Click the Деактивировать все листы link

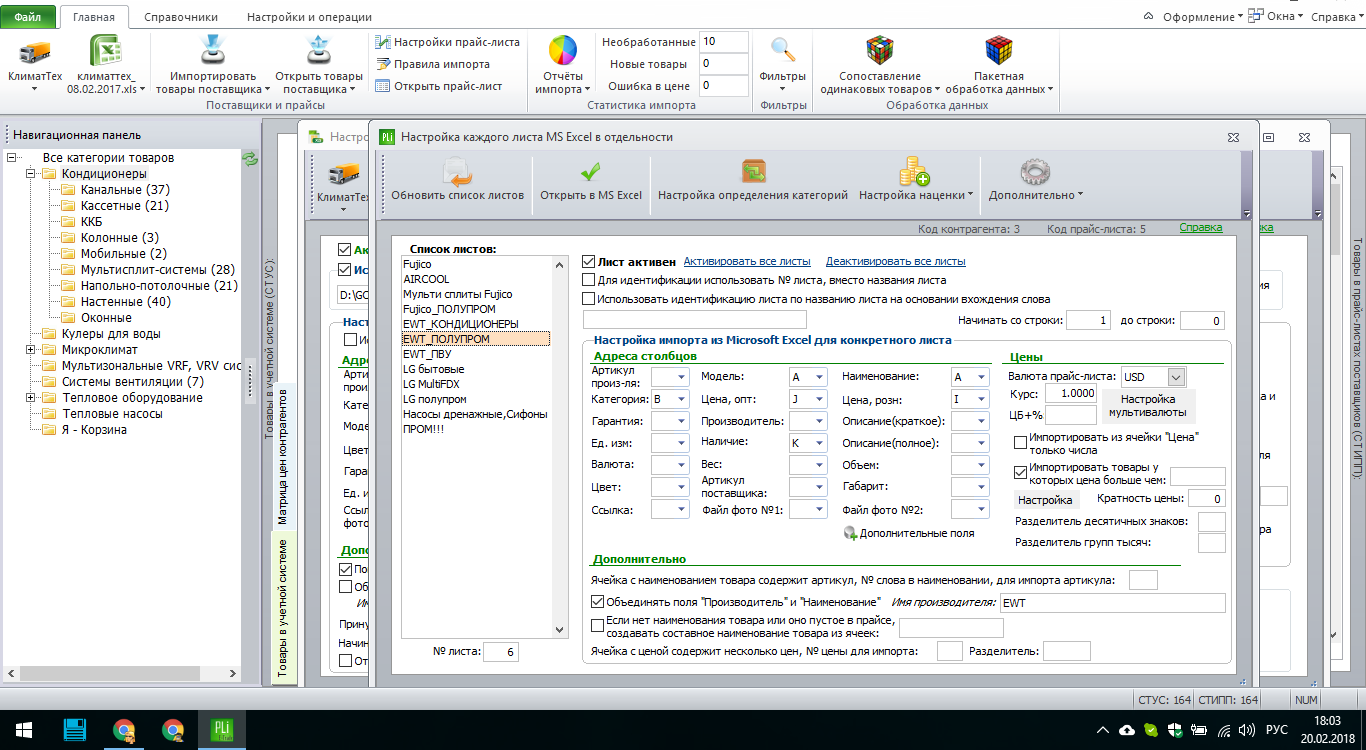tap(896, 262)
